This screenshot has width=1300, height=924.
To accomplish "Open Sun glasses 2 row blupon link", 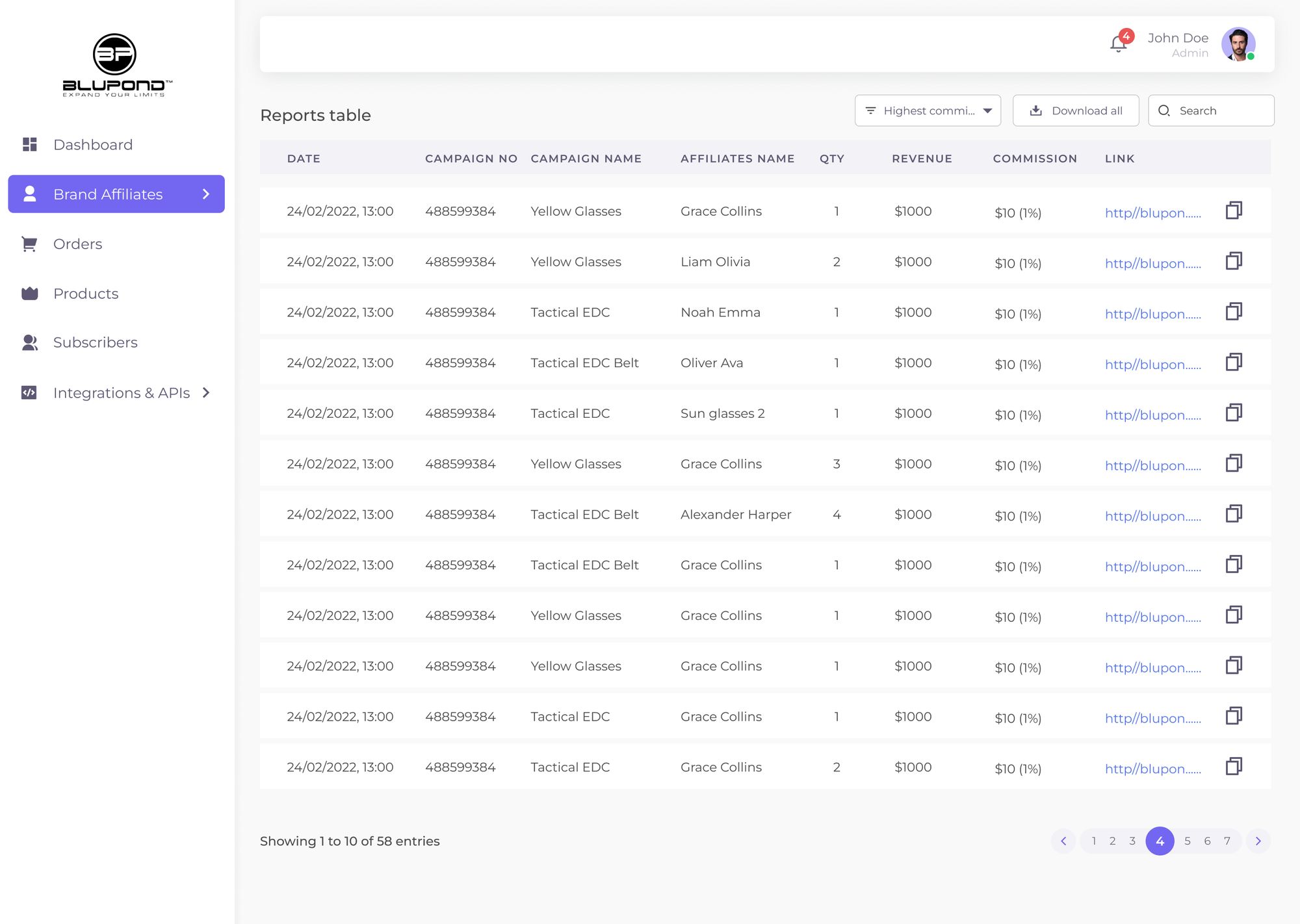I will (x=1152, y=415).
